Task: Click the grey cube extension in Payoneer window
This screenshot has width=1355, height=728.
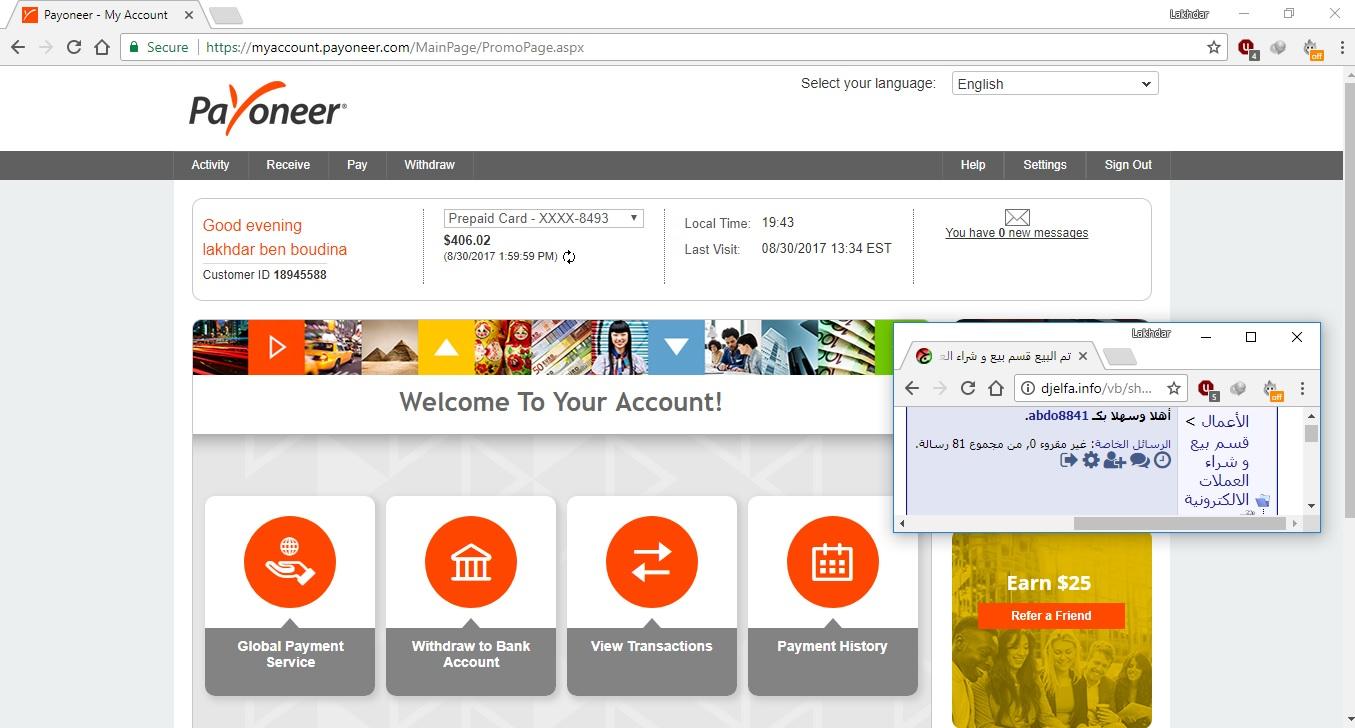Action: (1278, 47)
